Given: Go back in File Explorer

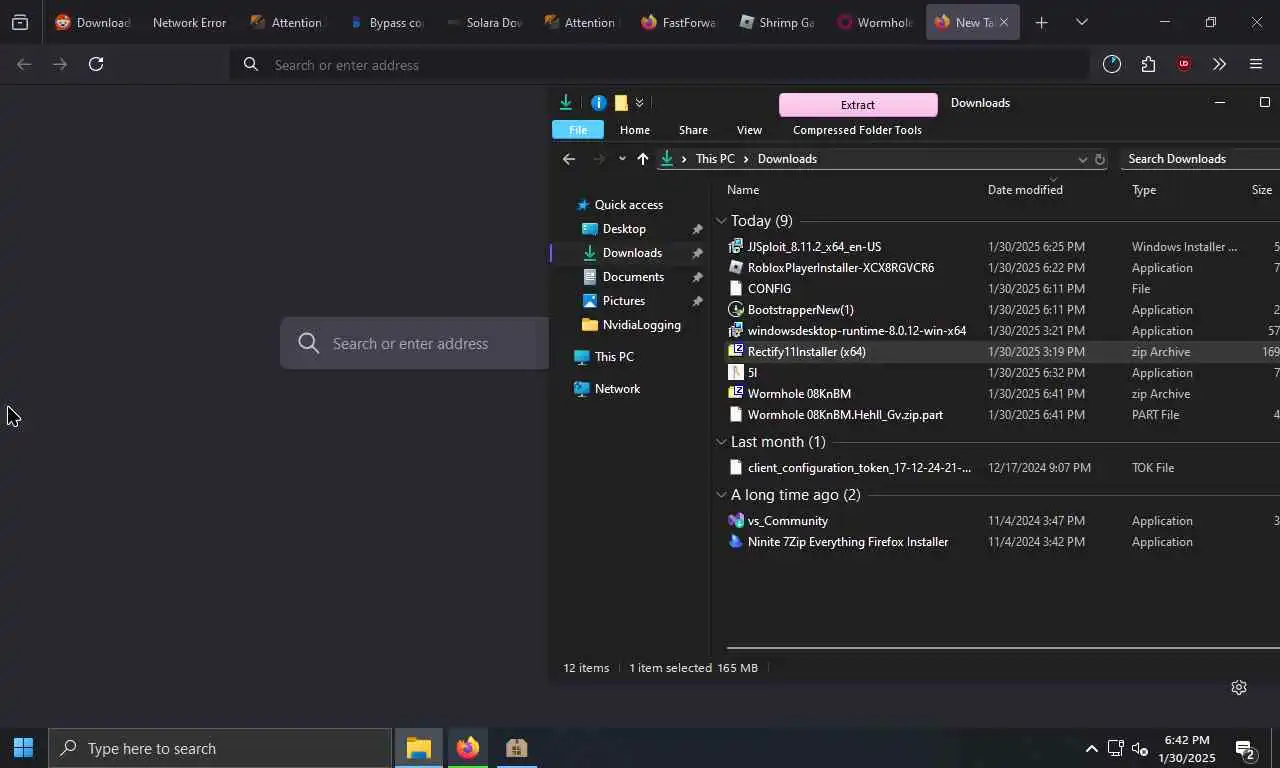Looking at the screenshot, I should [x=569, y=159].
